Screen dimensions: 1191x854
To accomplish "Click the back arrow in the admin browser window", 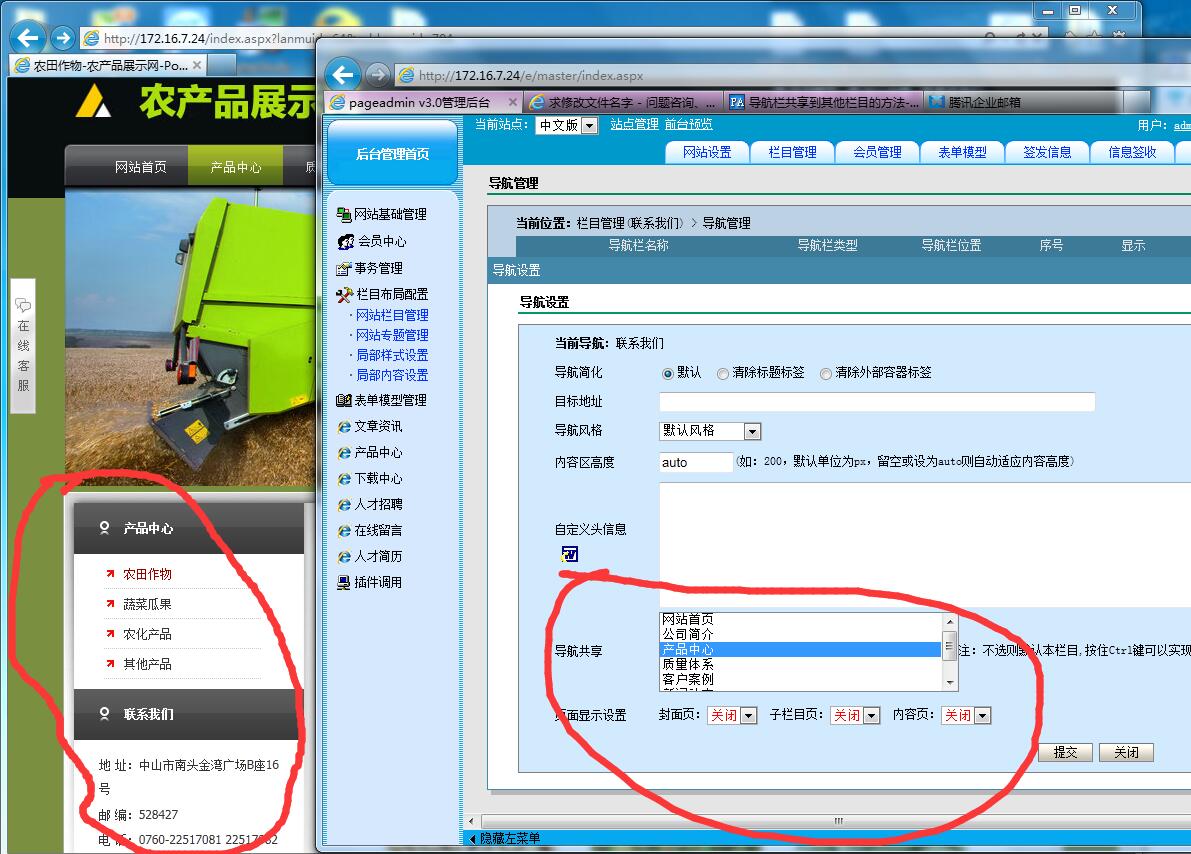I will [343, 75].
